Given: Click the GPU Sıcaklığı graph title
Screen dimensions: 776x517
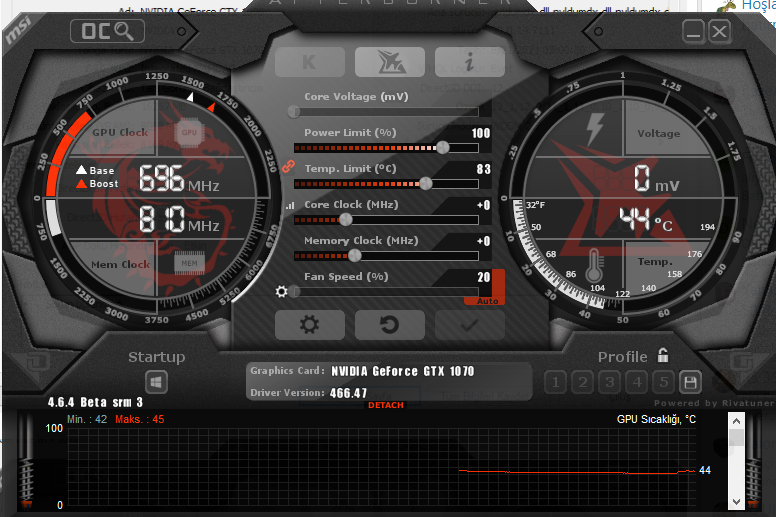Looking at the screenshot, I should coord(656,420).
